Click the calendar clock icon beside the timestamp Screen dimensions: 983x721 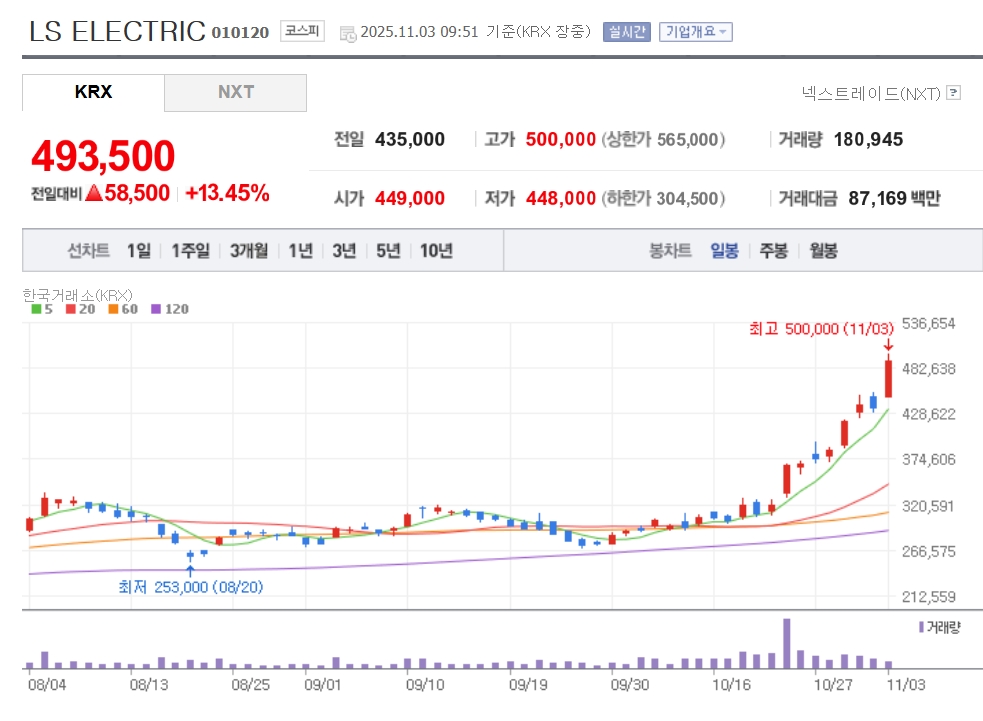pyautogui.click(x=347, y=34)
